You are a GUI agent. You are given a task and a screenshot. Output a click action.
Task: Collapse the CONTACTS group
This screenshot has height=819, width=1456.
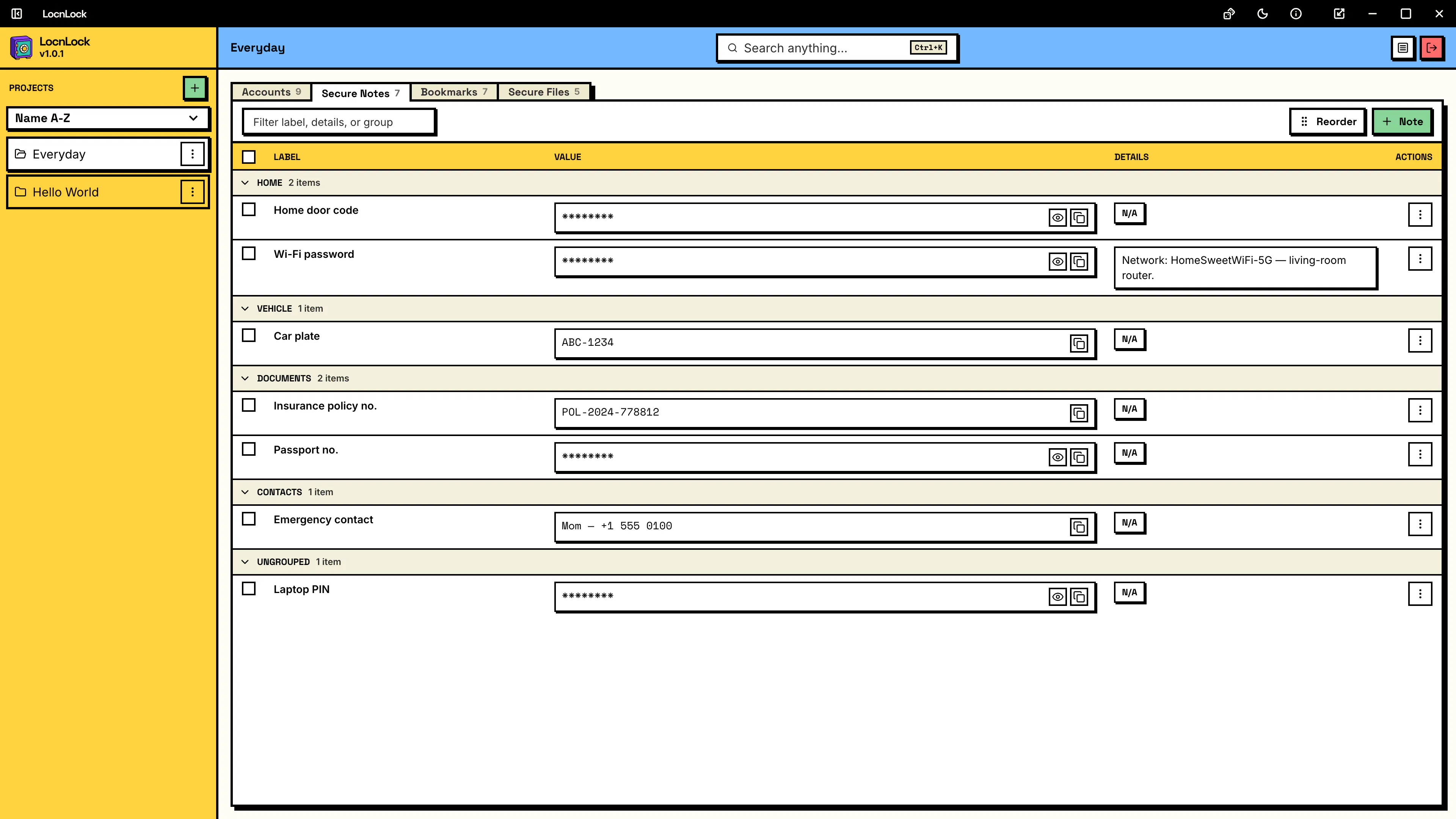(245, 492)
